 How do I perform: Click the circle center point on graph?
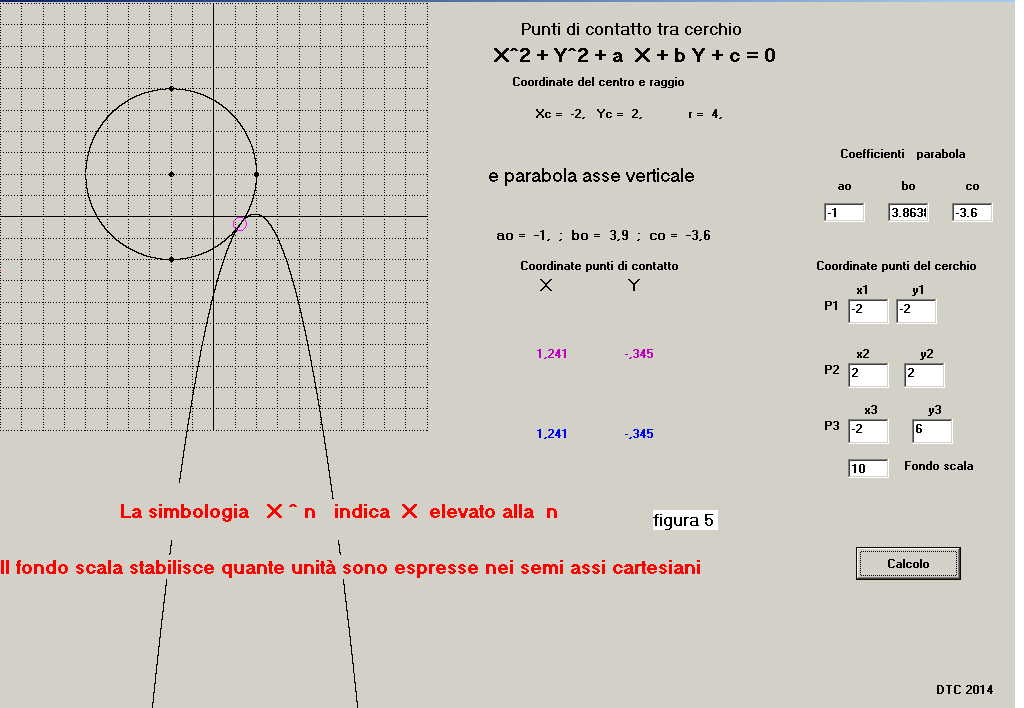pyautogui.click(x=171, y=174)
